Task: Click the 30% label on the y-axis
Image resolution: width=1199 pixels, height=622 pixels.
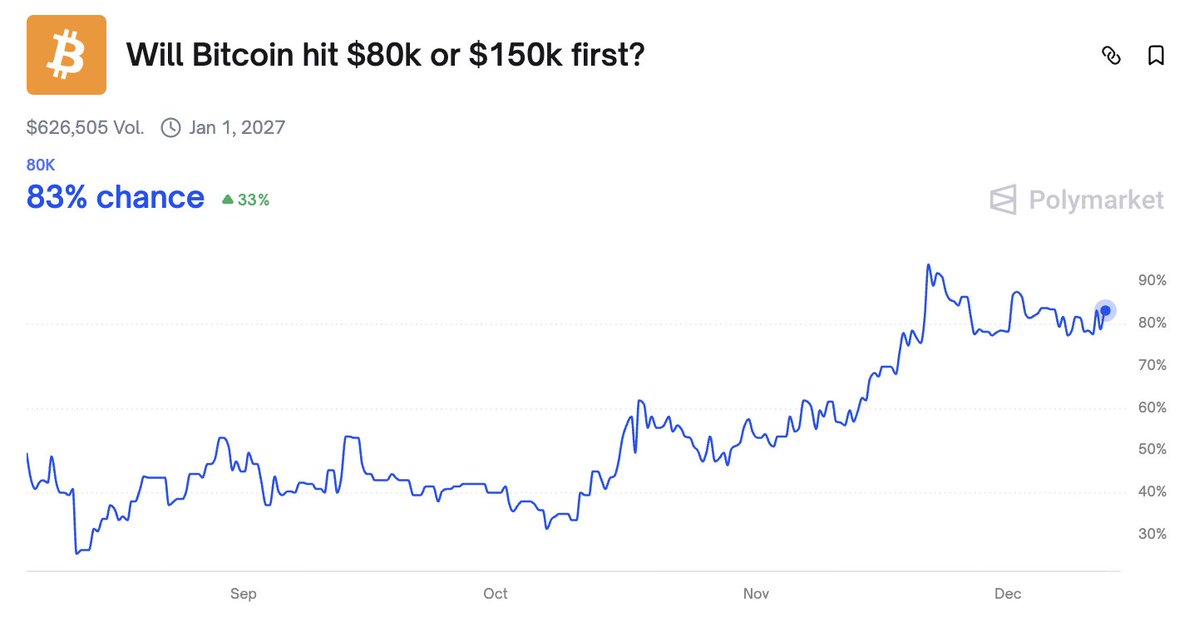Action: pos(1152,534)
